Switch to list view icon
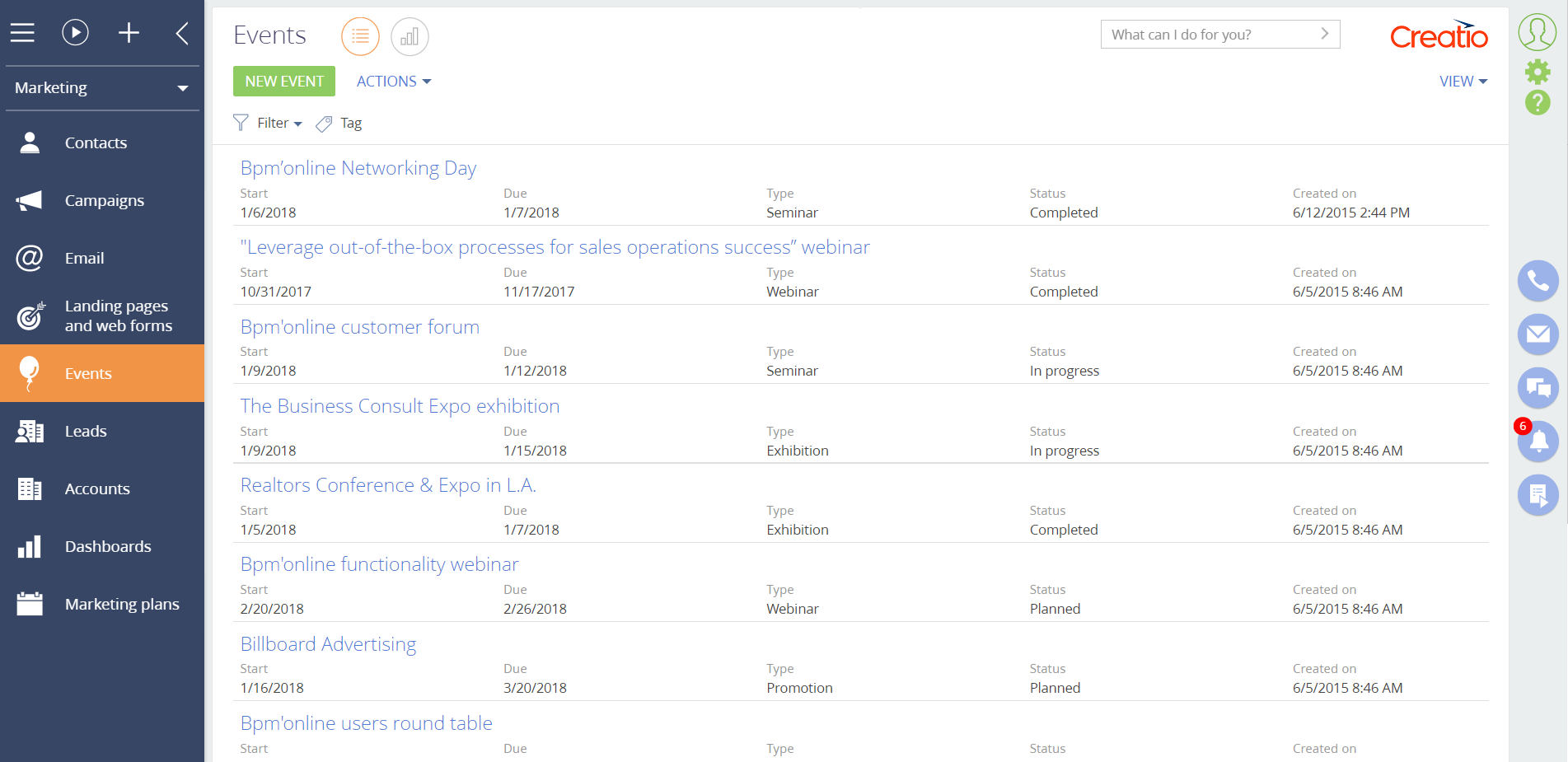1568x762 pixels. pos(360,36)
